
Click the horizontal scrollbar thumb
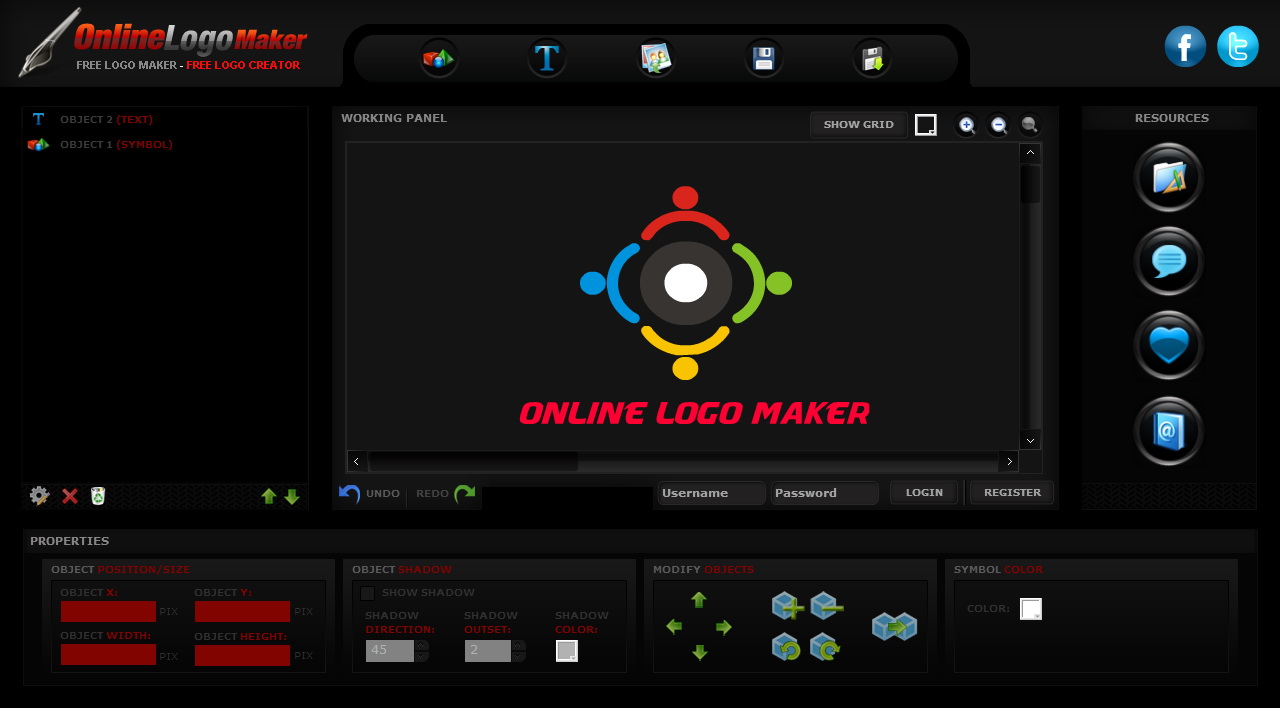pos(473,461)
